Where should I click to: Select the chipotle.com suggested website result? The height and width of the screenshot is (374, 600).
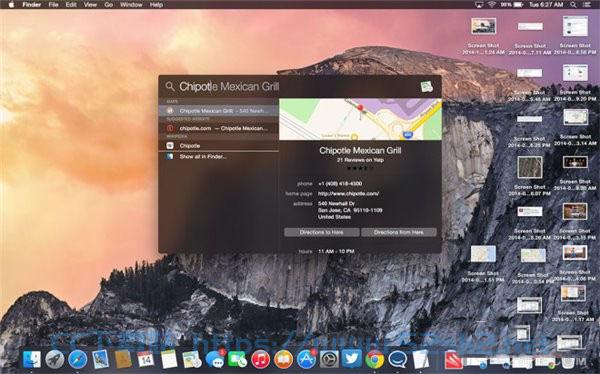(218, 128)
